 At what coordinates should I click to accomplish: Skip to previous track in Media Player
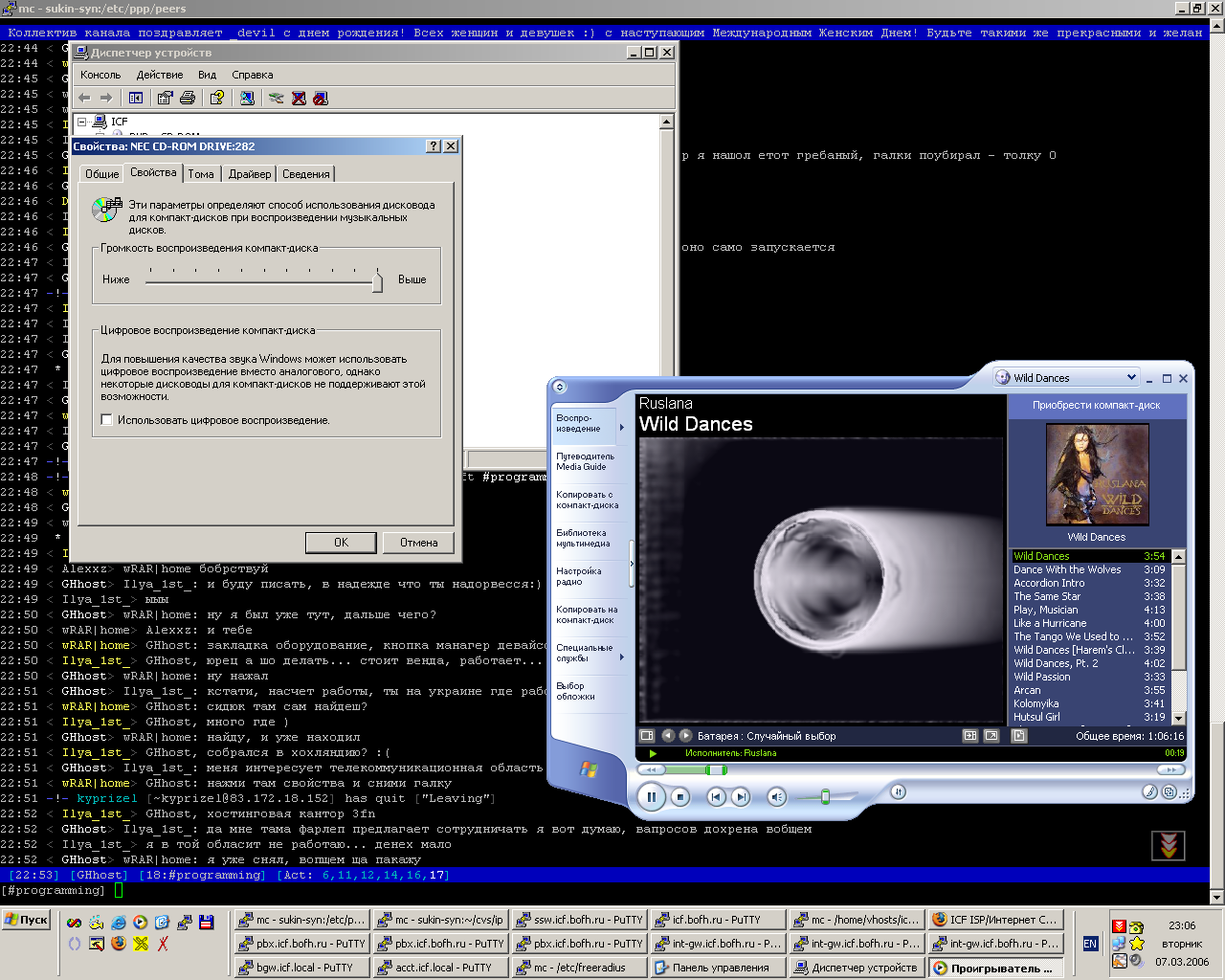pos(715,796)
